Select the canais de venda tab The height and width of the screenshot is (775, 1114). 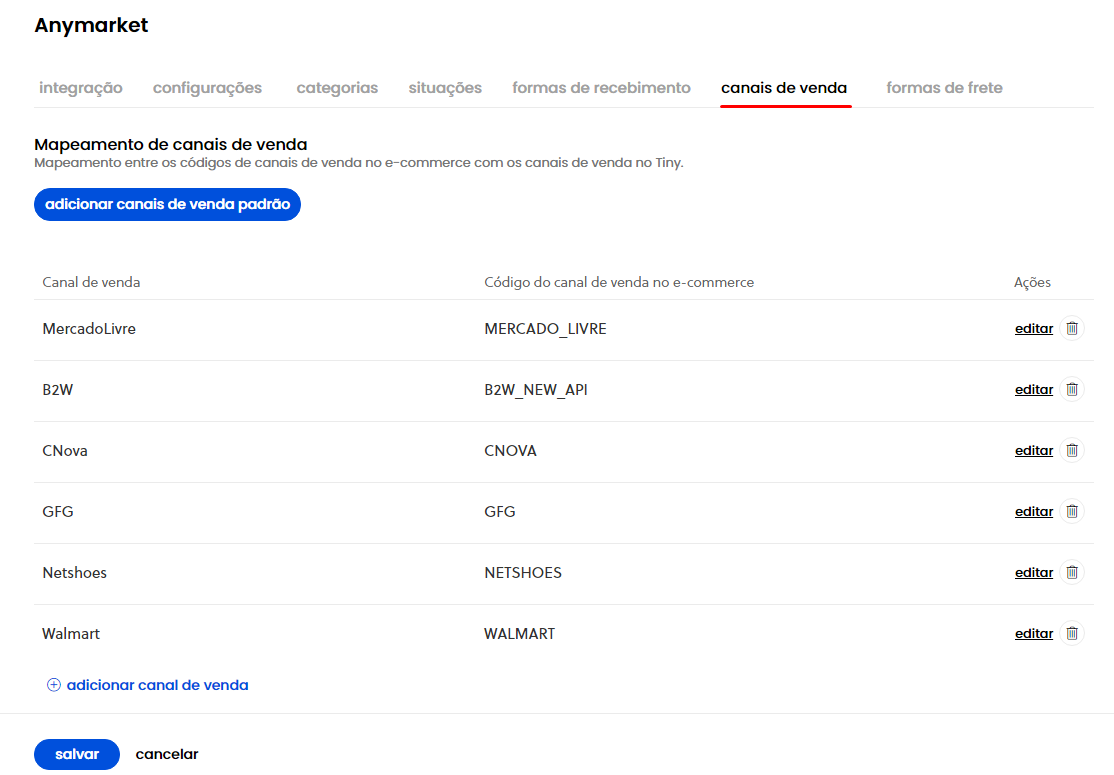point(784,88)
